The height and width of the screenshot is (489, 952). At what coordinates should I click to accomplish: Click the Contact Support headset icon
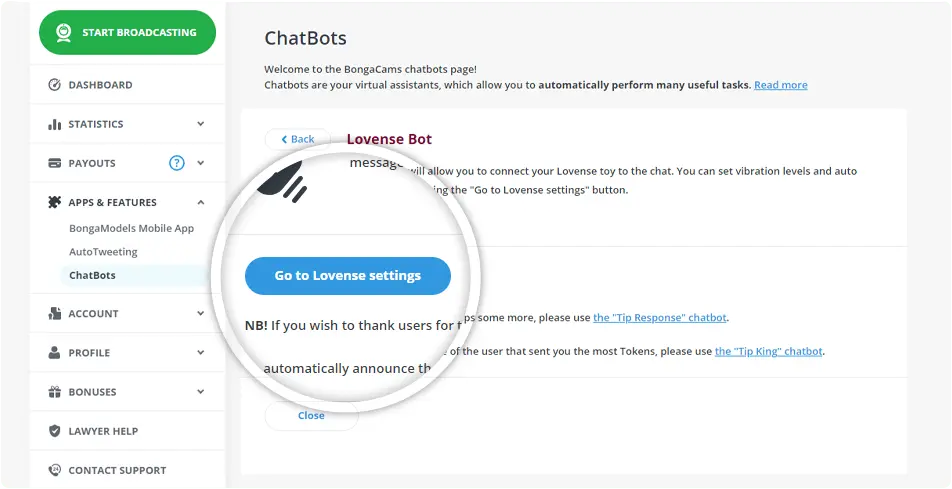[x=54, y=470]
